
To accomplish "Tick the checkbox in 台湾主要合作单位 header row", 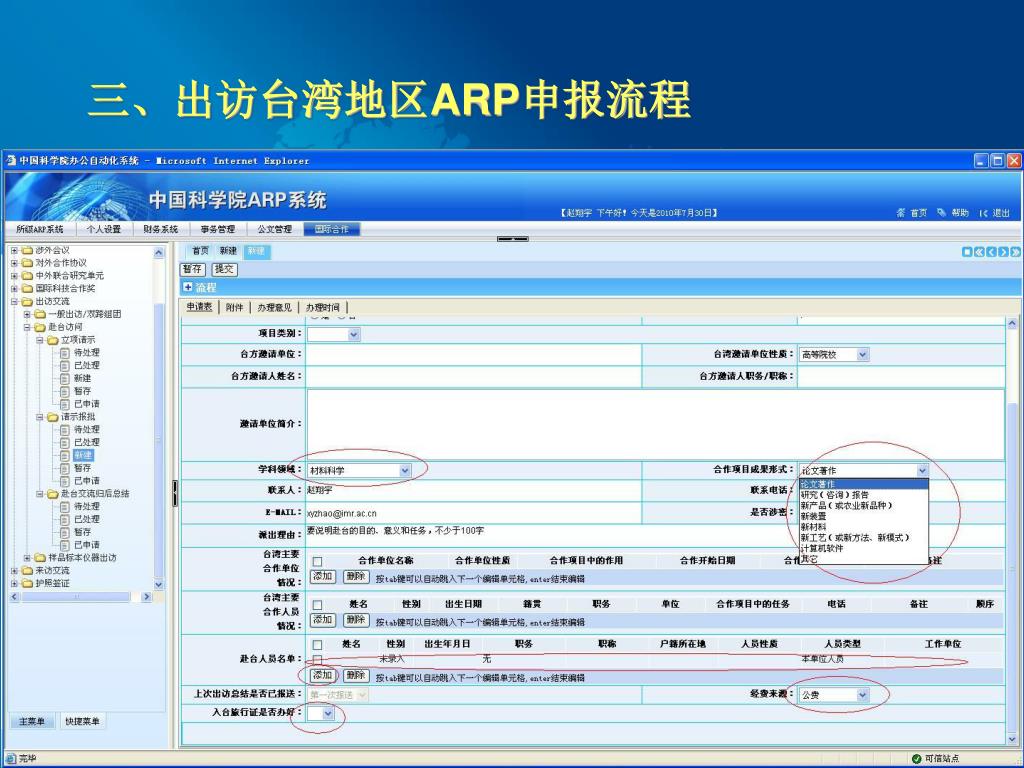I will pos(317,561).
